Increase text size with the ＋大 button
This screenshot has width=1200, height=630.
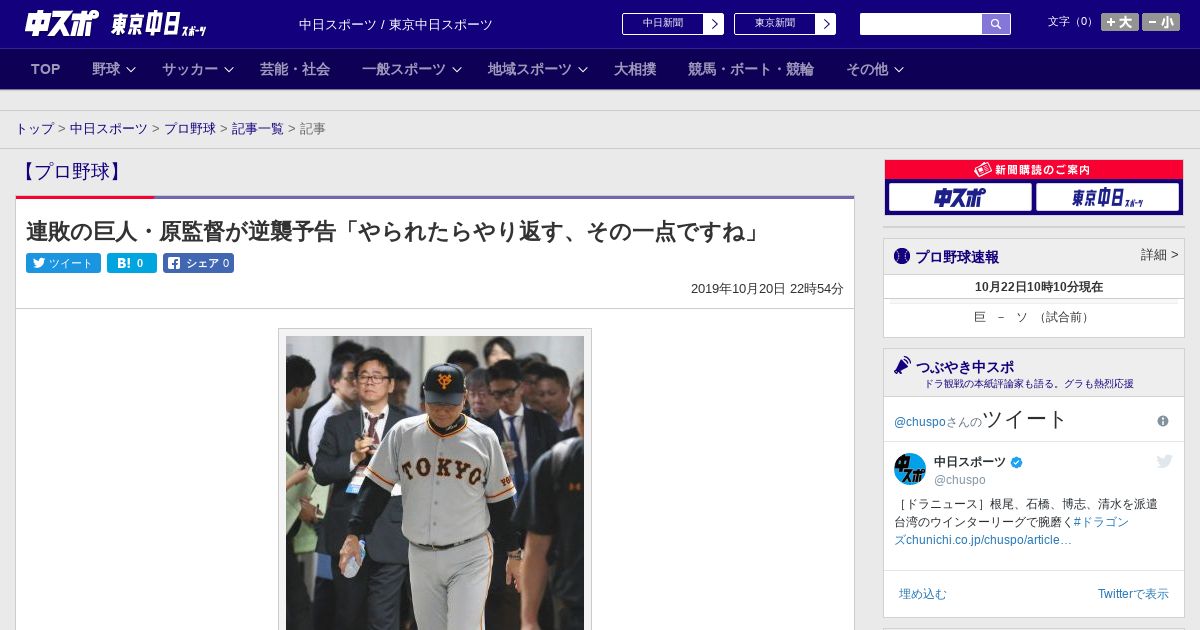(1119, 22)
